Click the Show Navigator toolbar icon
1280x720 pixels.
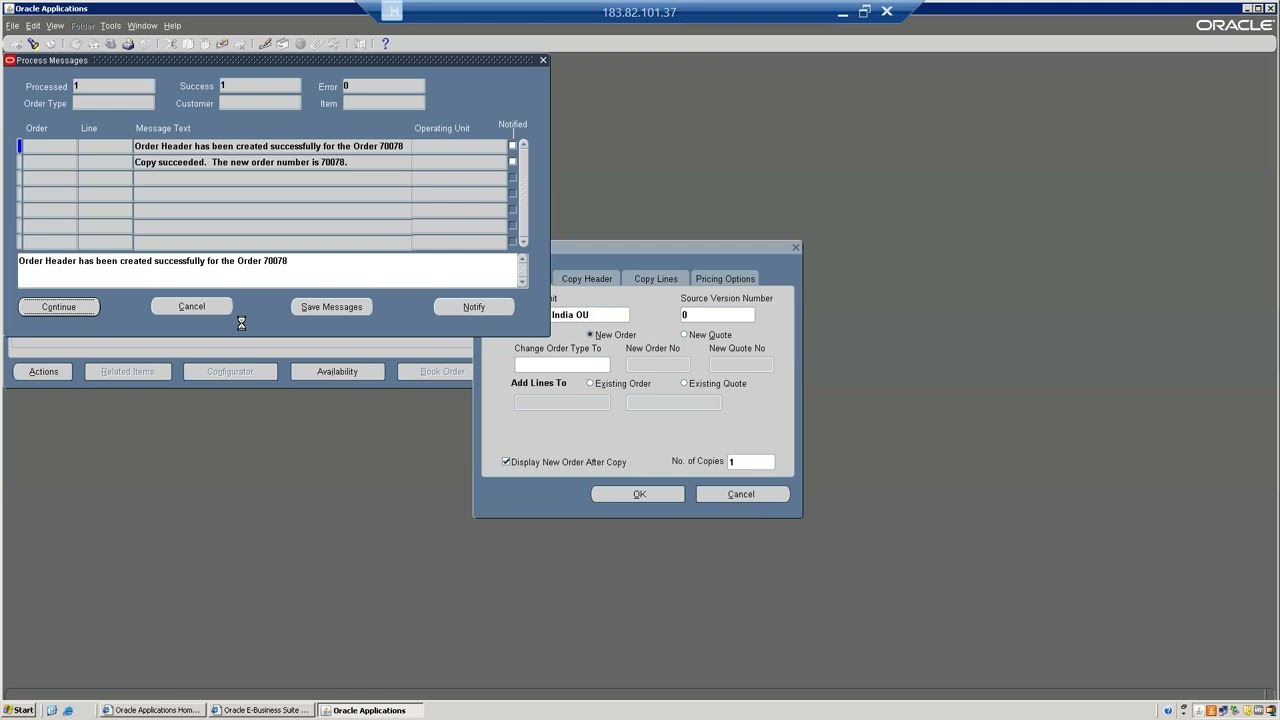50,44
